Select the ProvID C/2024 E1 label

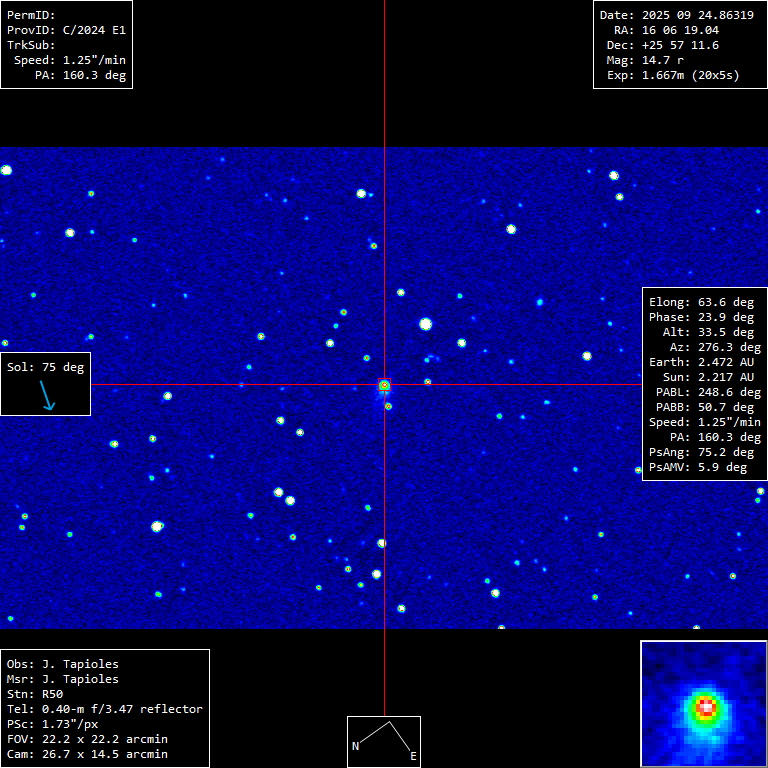pyautogui.click(x=66, y=30)
